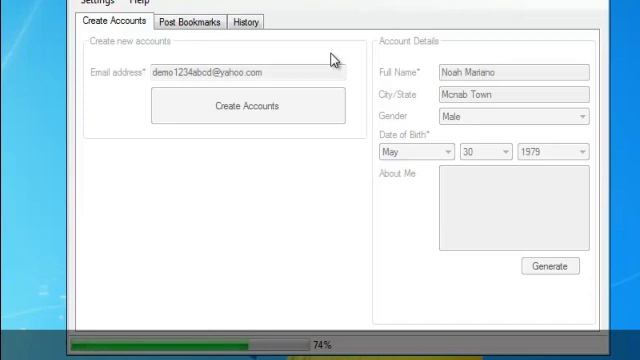Open the History tab
Image resolution: width=640 pixels, height=360 pixels.
[x=246, y=22]
